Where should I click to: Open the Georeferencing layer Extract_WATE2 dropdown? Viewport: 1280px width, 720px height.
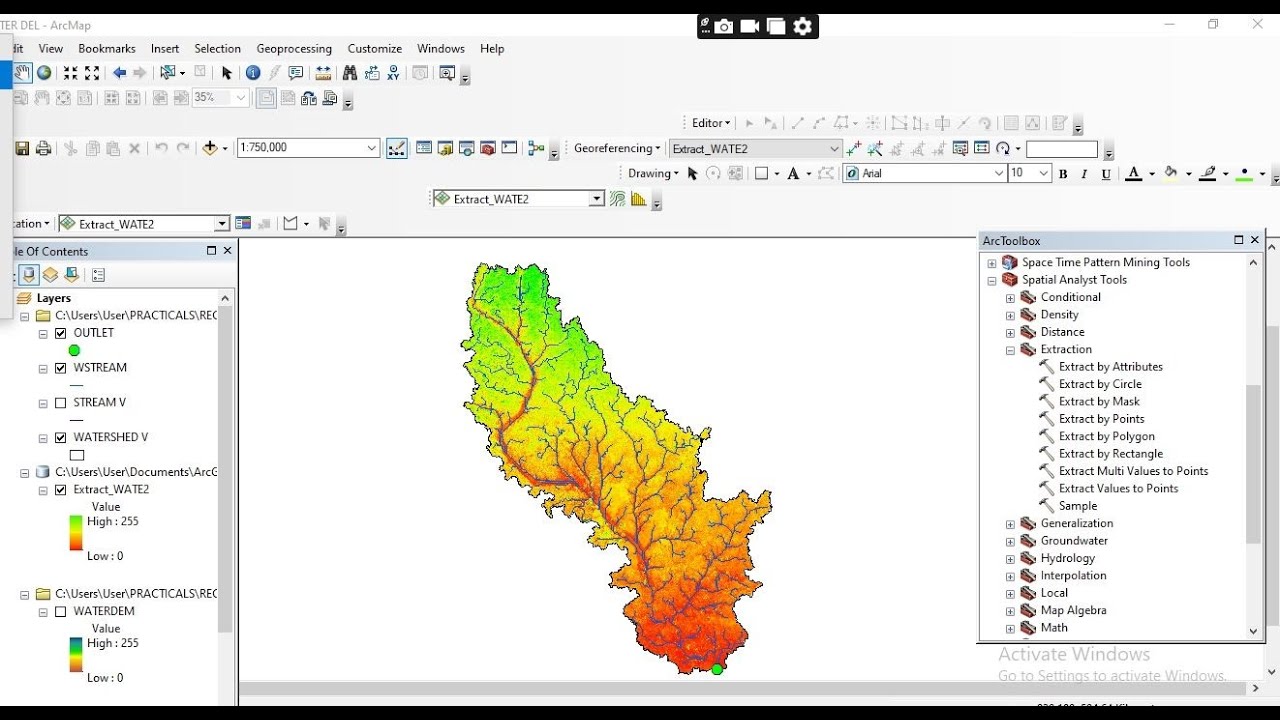834,149
